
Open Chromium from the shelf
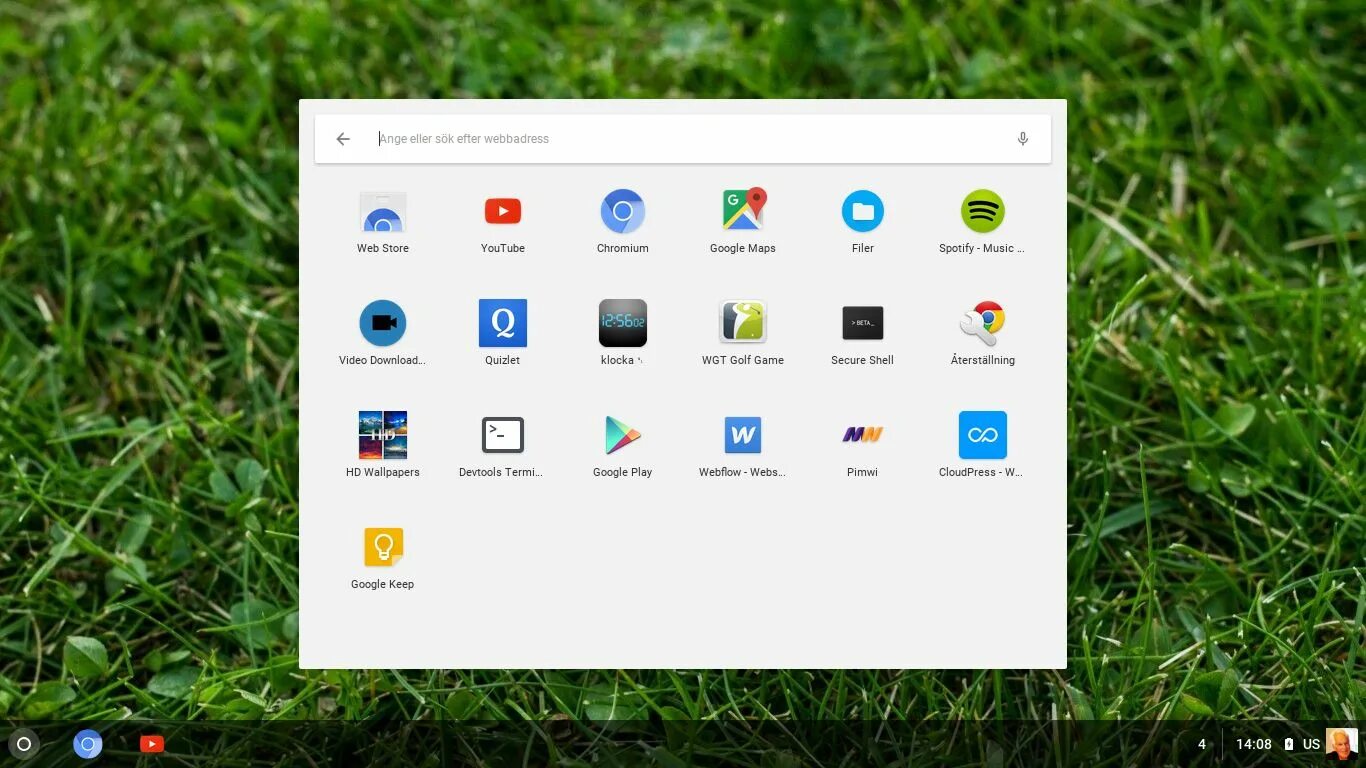pos(88,744)
